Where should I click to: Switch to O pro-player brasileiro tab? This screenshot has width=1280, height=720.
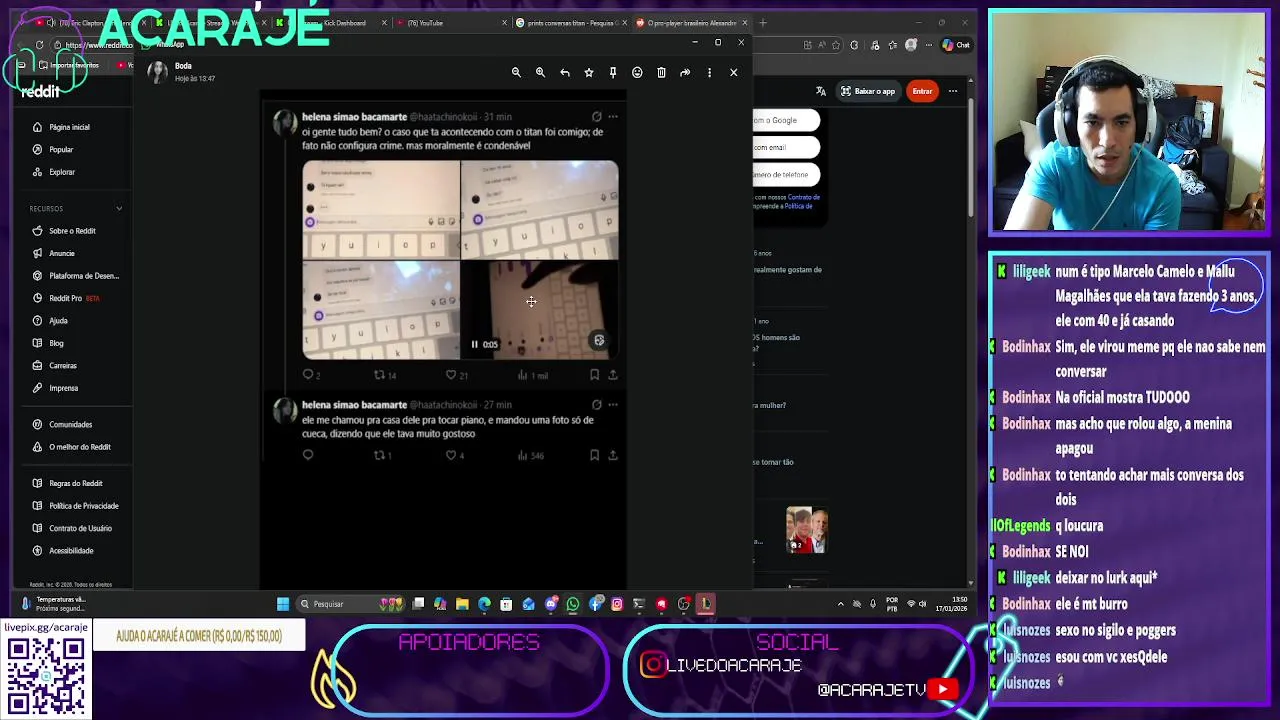pos(691,22)
